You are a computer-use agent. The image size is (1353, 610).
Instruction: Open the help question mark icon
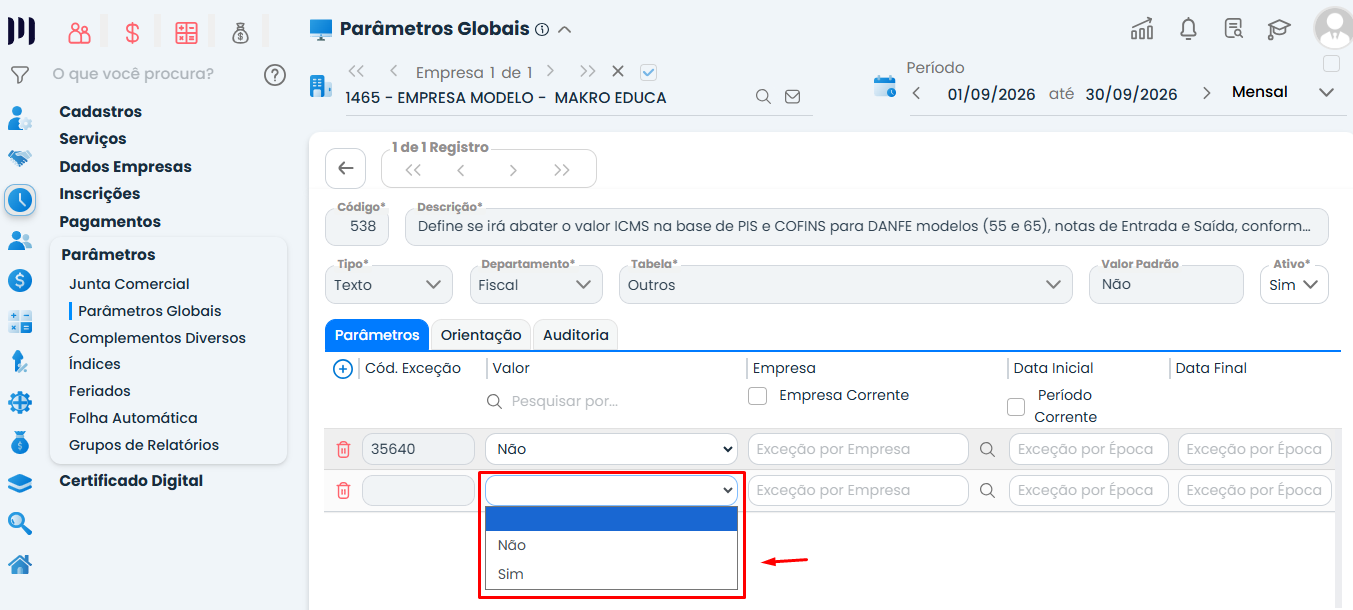coord(275,74)
